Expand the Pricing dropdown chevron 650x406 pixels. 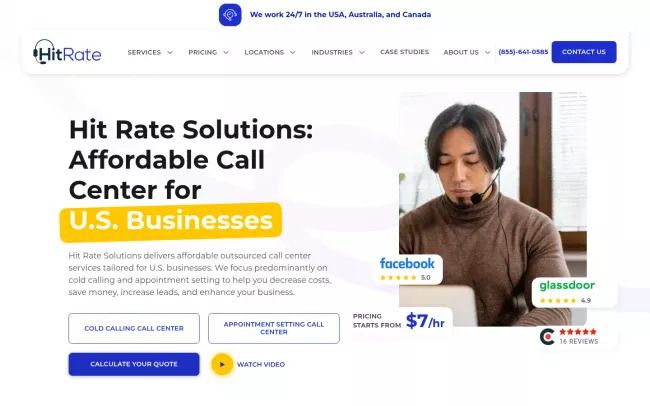(x=226, y=52)
